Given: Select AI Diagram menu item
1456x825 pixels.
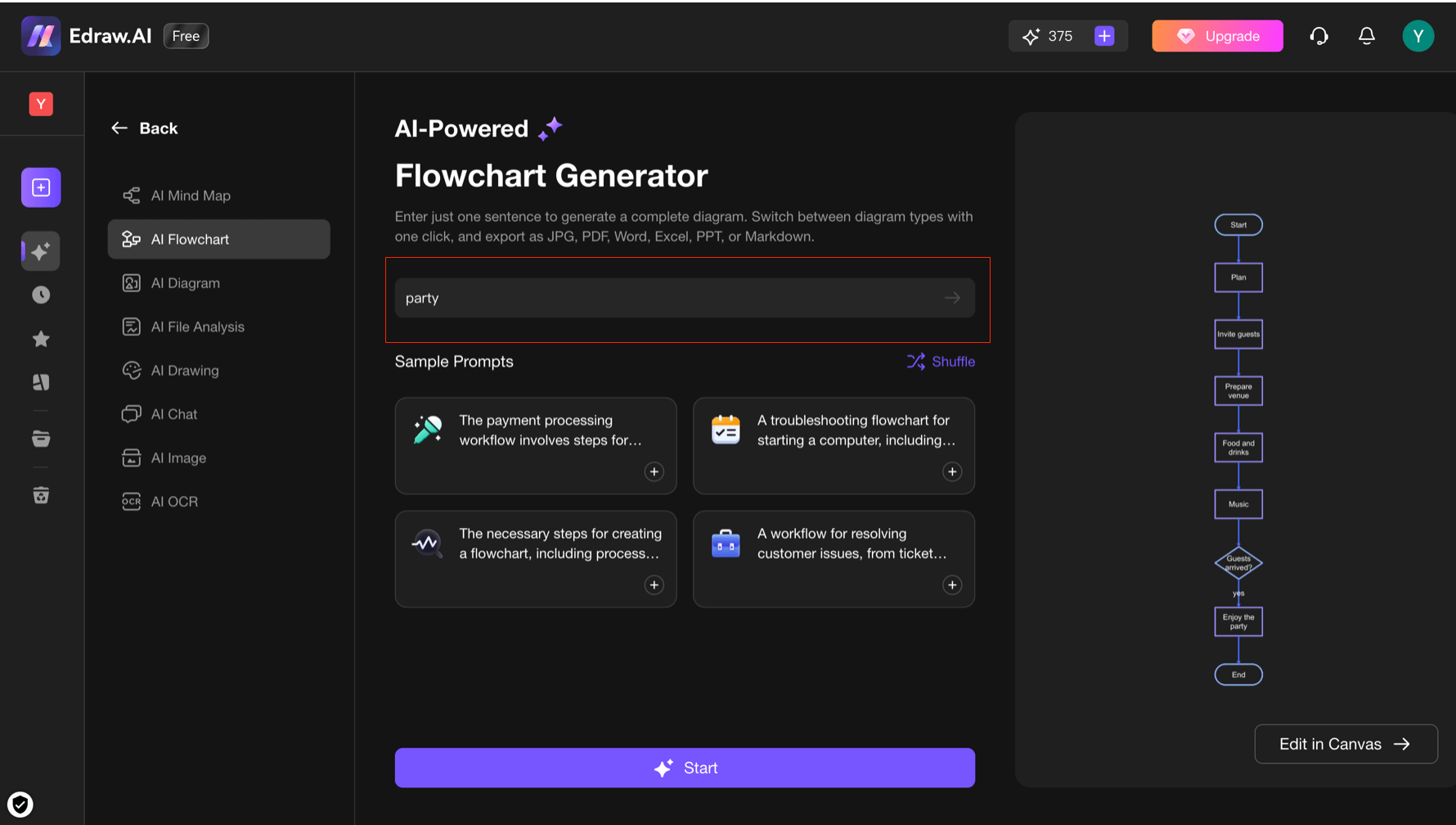Looking at the screenshot, I should [x=219, y=283].
